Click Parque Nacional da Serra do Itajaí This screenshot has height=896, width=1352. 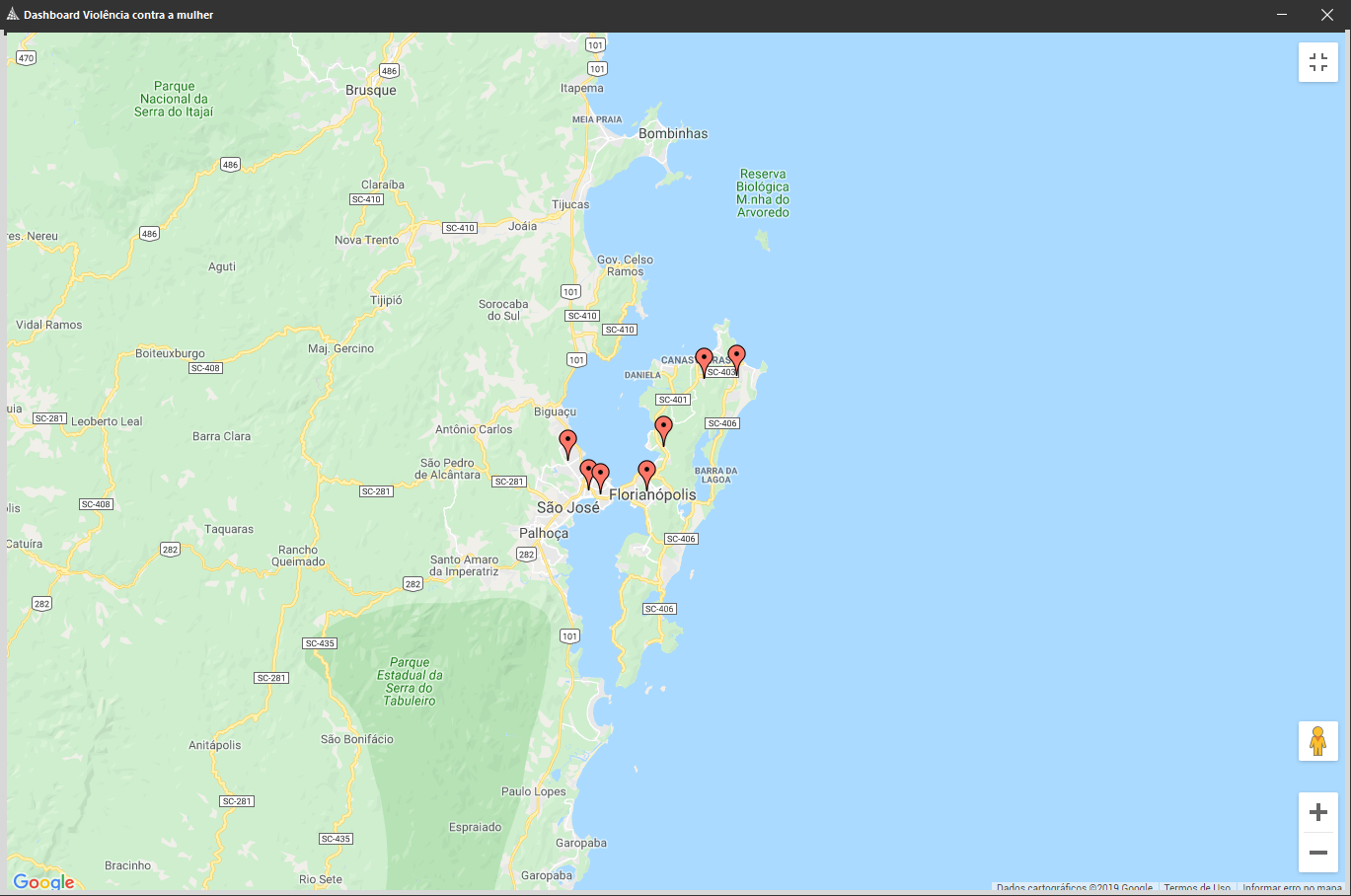point(174,99)
